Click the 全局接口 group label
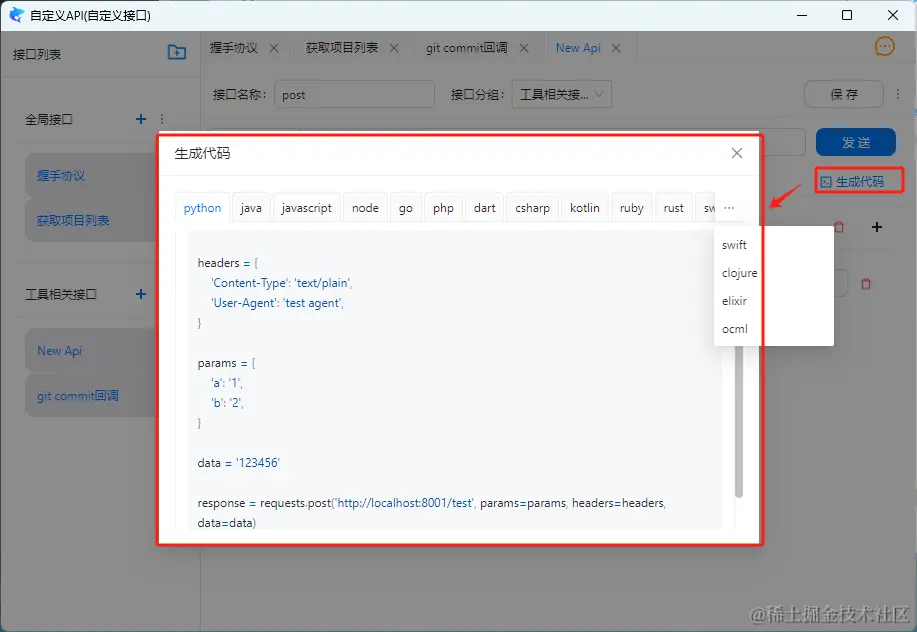 coord(49,120)
